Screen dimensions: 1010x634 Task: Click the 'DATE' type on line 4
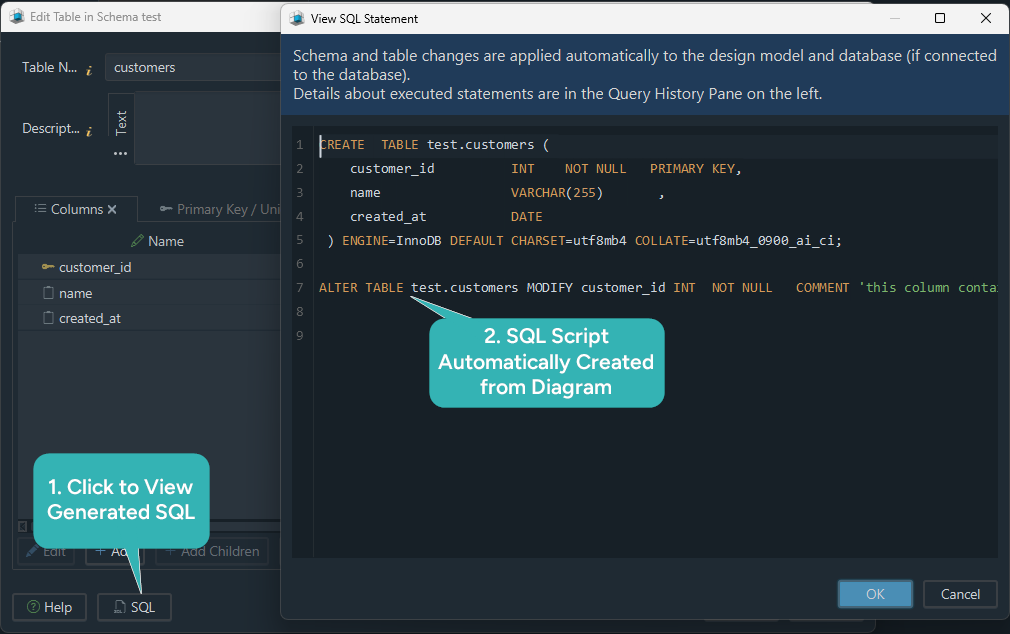tap(526, 216)
